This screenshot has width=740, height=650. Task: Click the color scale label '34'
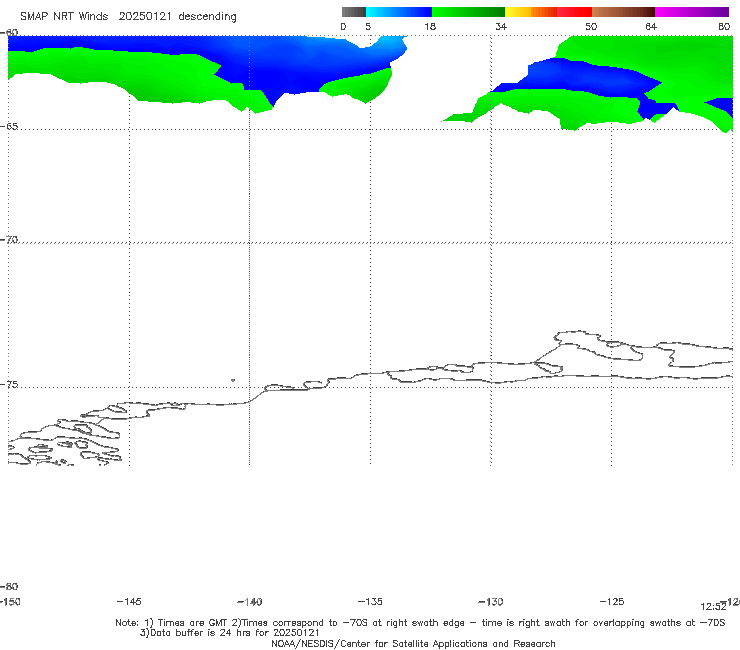coord(501,27)
